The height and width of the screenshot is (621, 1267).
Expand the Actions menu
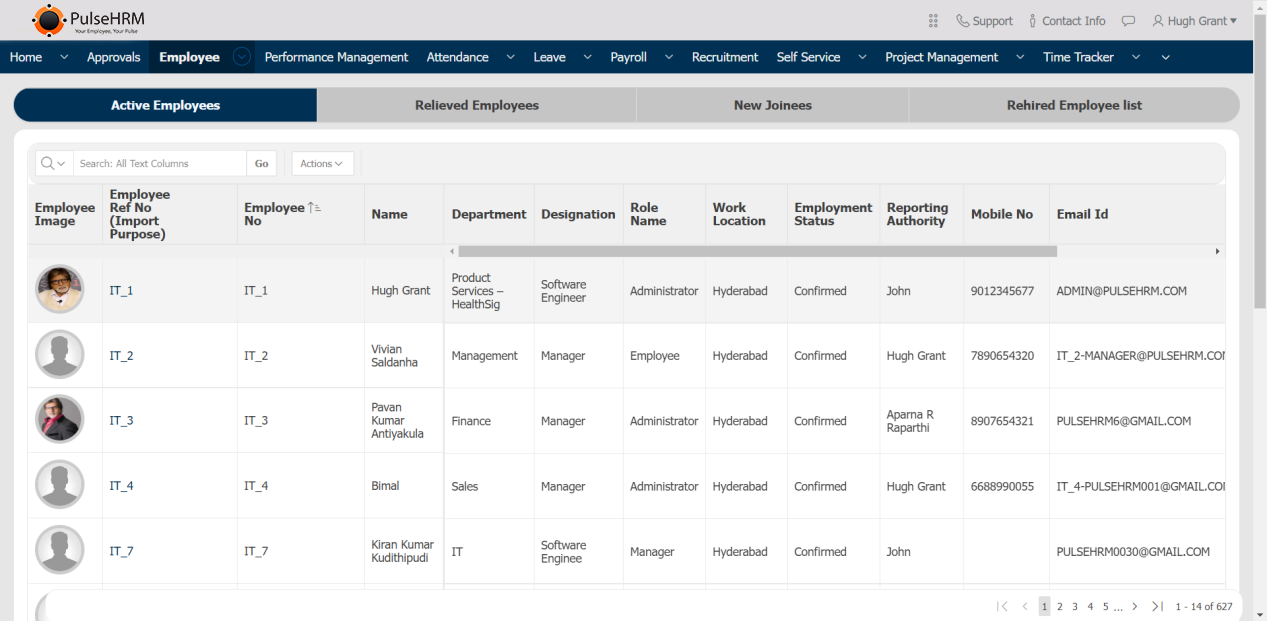click(x=321, y=164)
